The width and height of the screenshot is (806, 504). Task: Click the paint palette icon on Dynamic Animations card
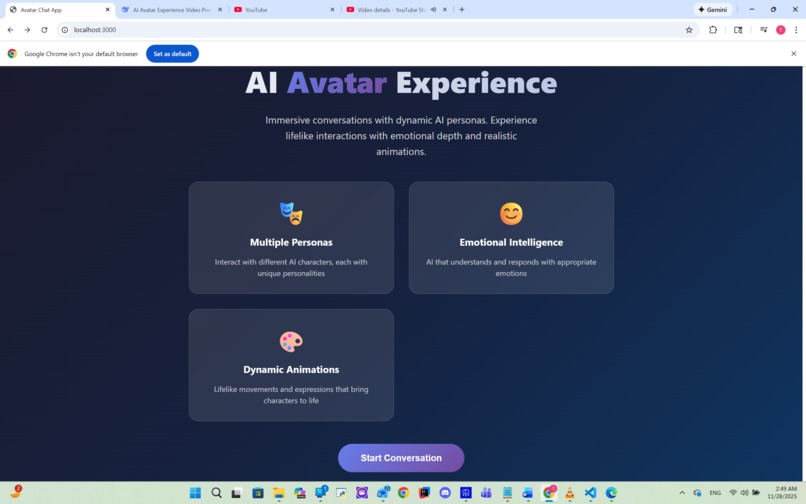coord(291,341)
